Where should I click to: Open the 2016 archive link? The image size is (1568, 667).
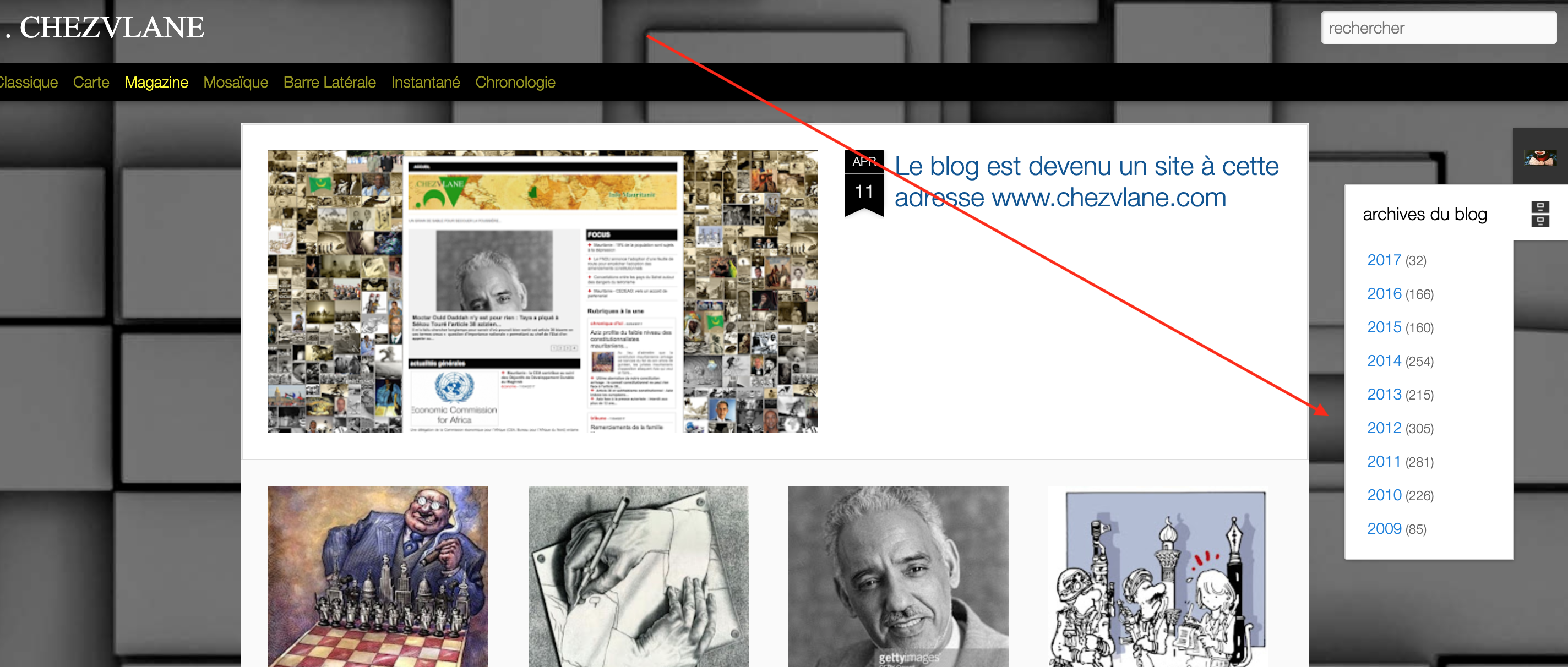pos(1384,293)
